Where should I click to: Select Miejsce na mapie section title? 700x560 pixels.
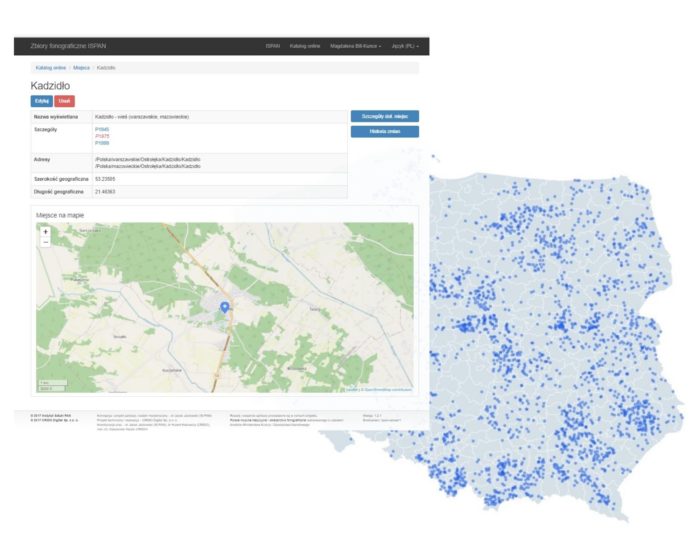60,215
